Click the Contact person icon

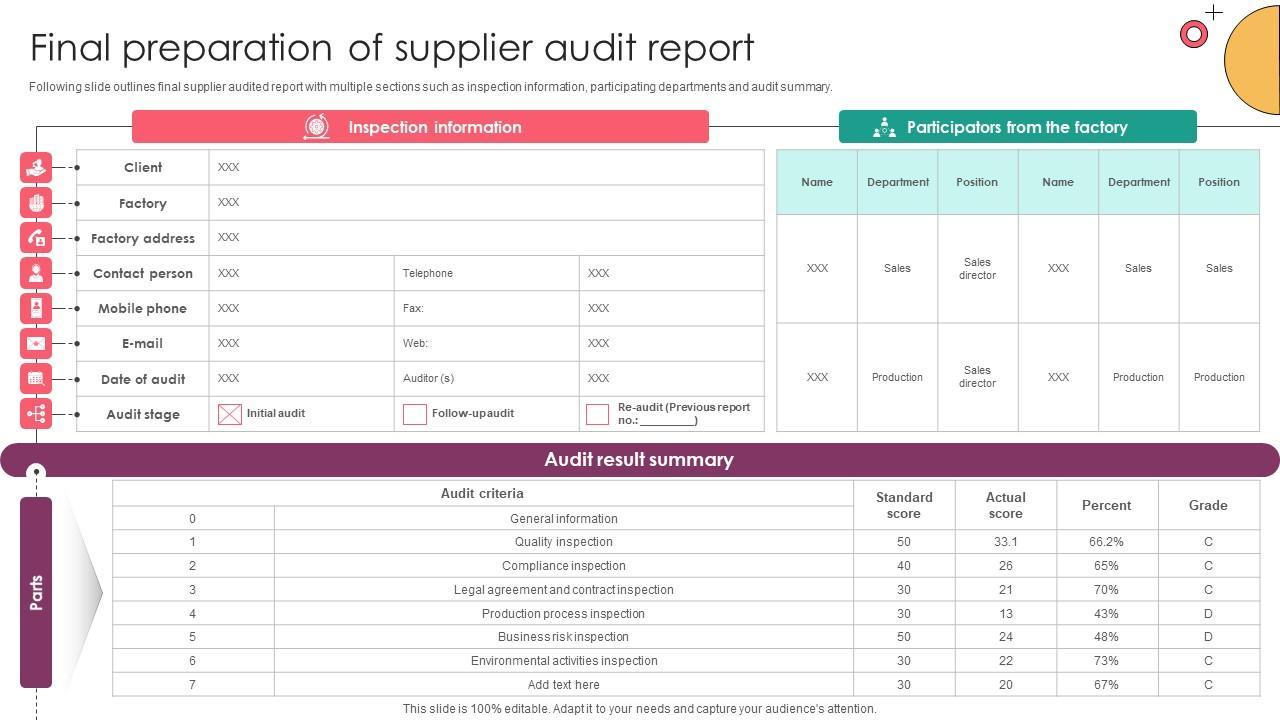click(36, 273)
